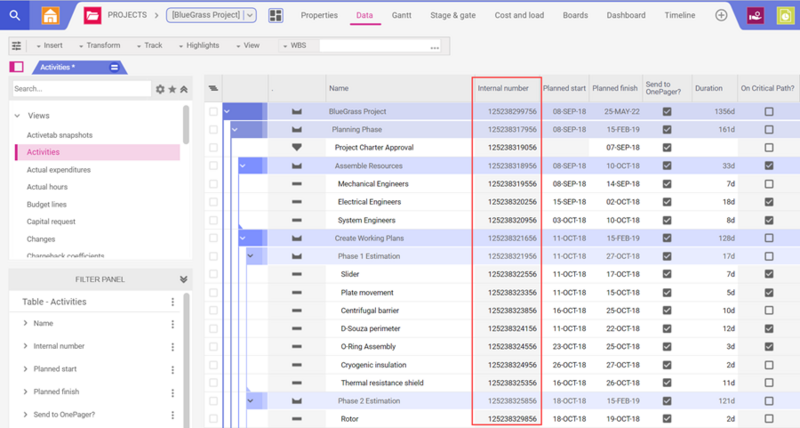The image size is (800, 428).
Task: Click the Duration column header
Action: [709, 88]
